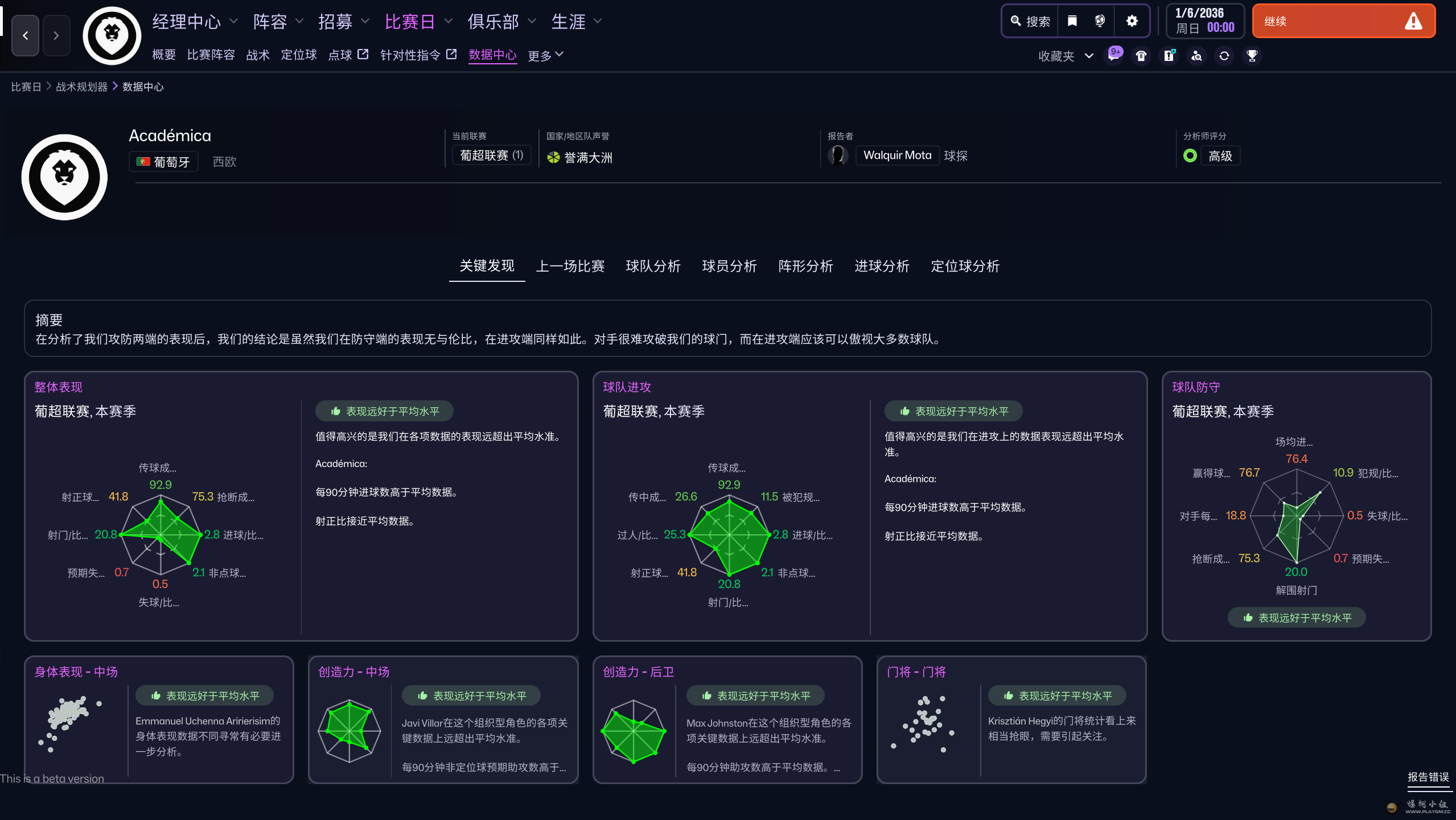Click the world globe icon
The width and height of the screenshot is (1456, 820).
tap(1100, 21)
